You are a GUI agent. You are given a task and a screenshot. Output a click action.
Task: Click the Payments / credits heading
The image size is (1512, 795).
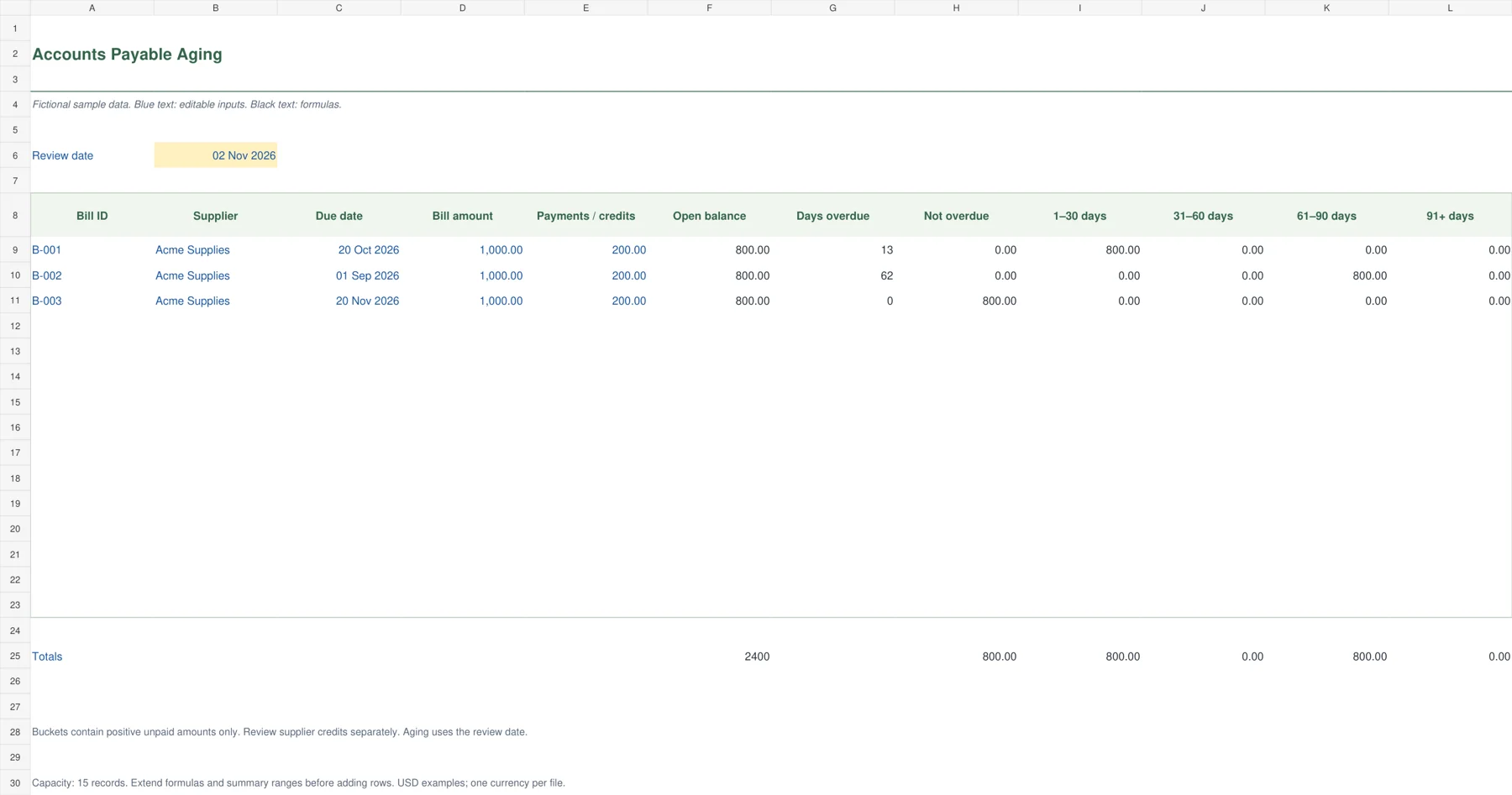coord(585,216)
